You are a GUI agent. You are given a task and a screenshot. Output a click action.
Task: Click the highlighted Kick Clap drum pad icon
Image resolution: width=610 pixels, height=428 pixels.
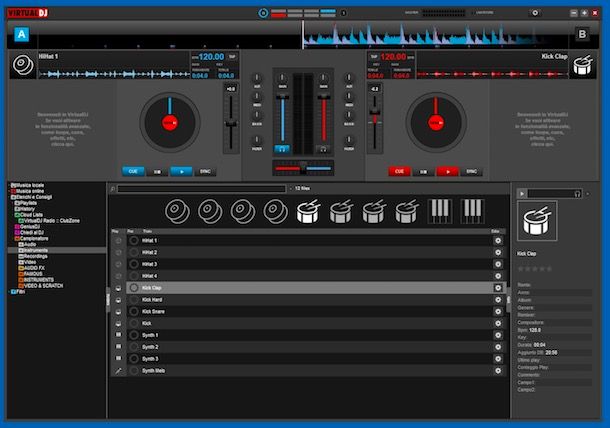point(309,211)
